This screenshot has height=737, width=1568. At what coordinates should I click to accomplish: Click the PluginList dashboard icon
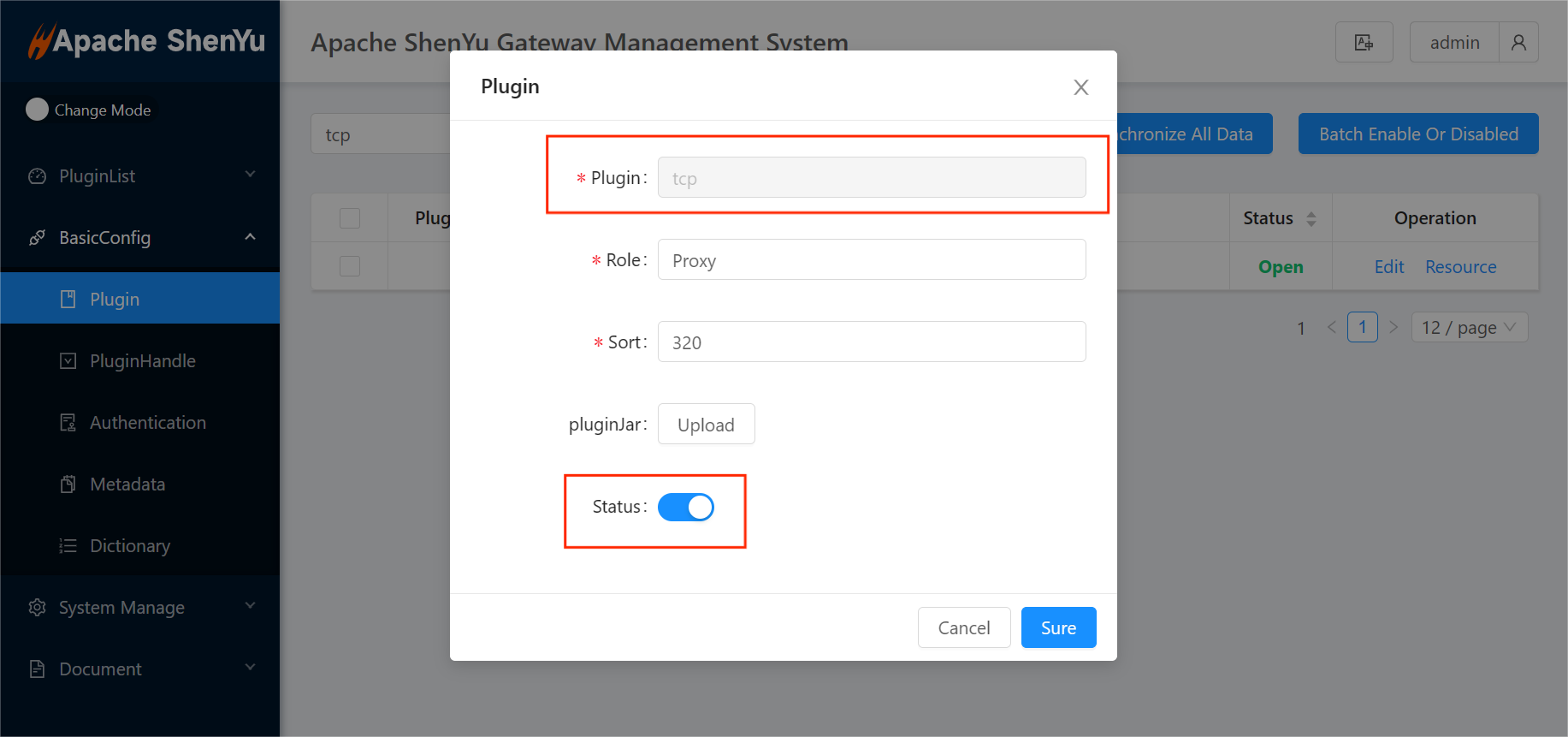[37, 176]
